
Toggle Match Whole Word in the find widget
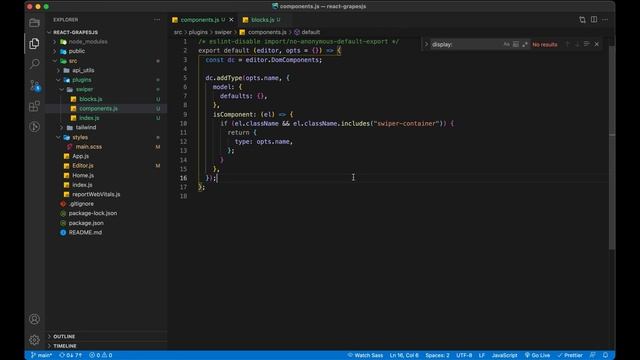516,44
